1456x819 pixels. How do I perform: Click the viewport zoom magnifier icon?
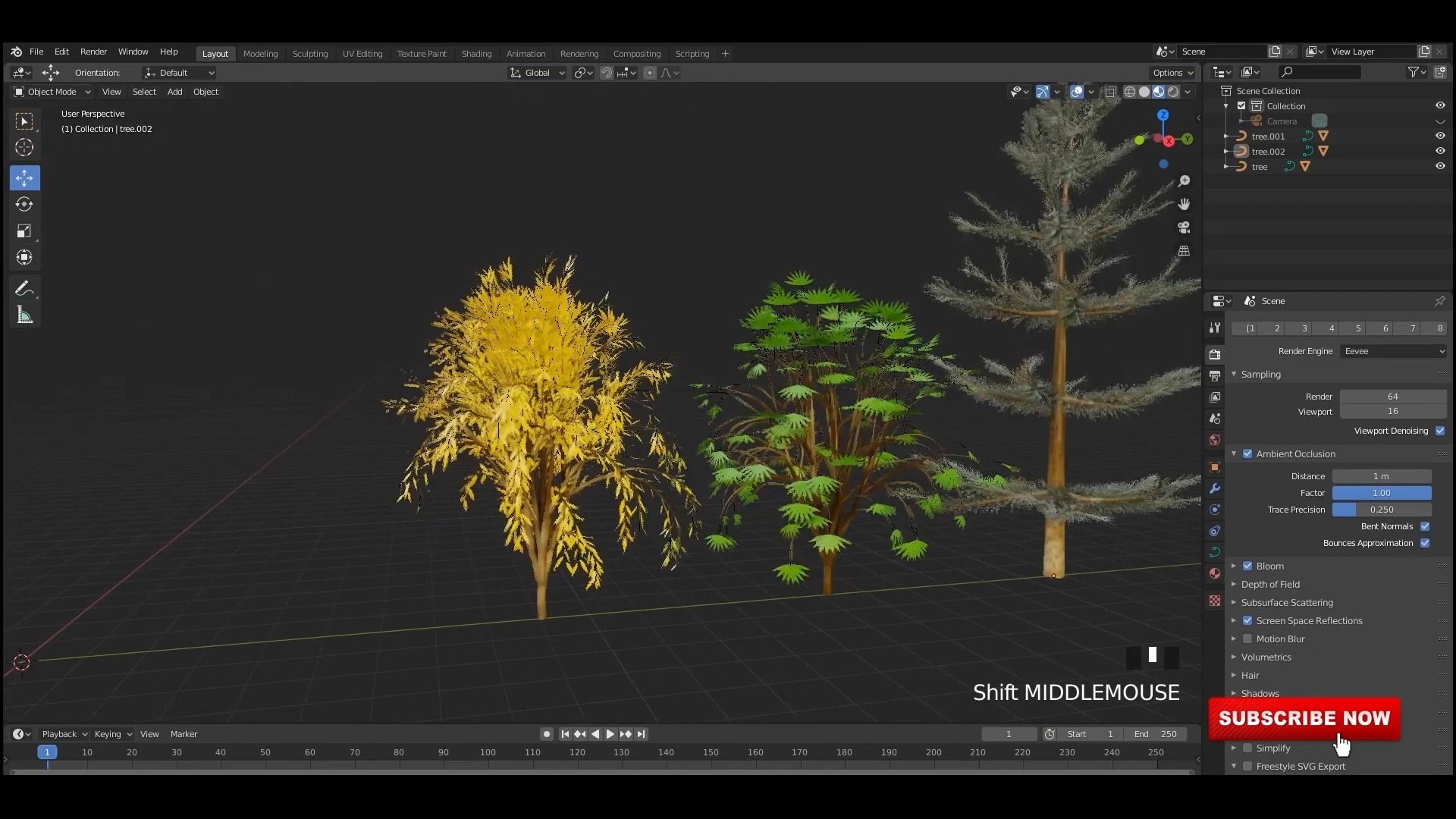1184,181
